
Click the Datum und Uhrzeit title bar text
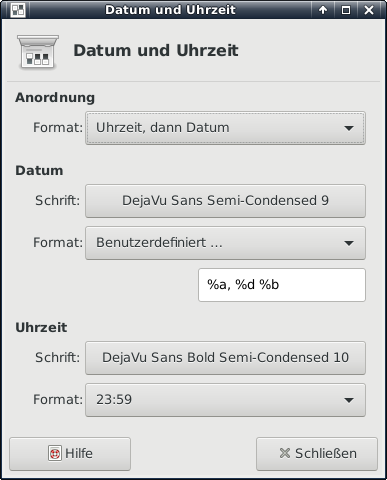(170, 10)
